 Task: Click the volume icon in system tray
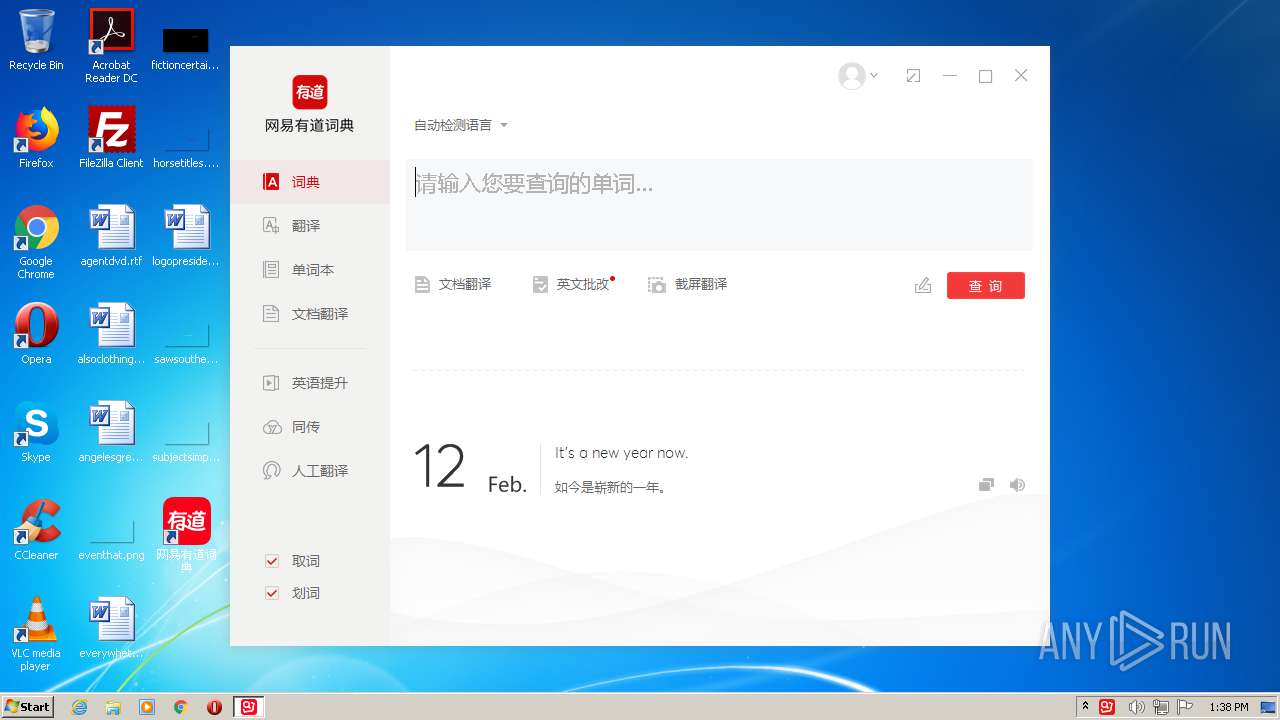(x=1137, y=707)
